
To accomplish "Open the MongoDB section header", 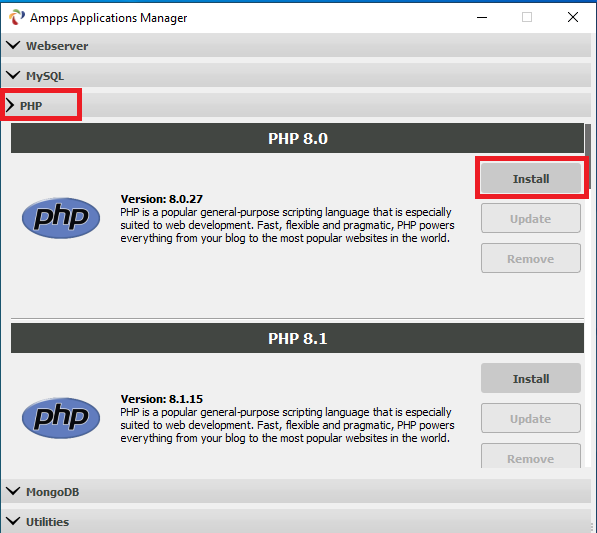I will 296,491.
